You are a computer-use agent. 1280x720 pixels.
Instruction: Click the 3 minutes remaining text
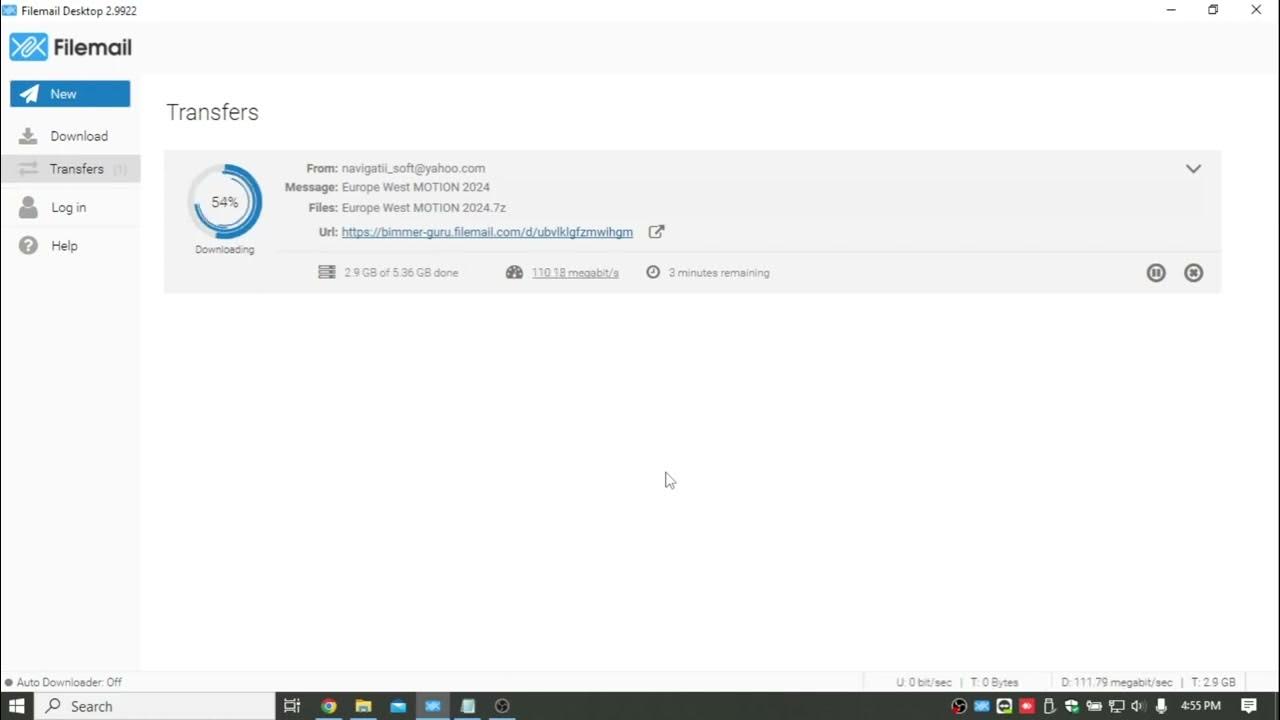(x=719, y=272)
